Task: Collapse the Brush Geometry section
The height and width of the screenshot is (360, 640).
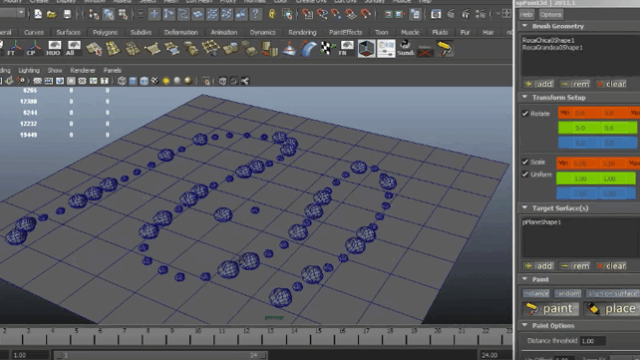Action: point(524,26)
